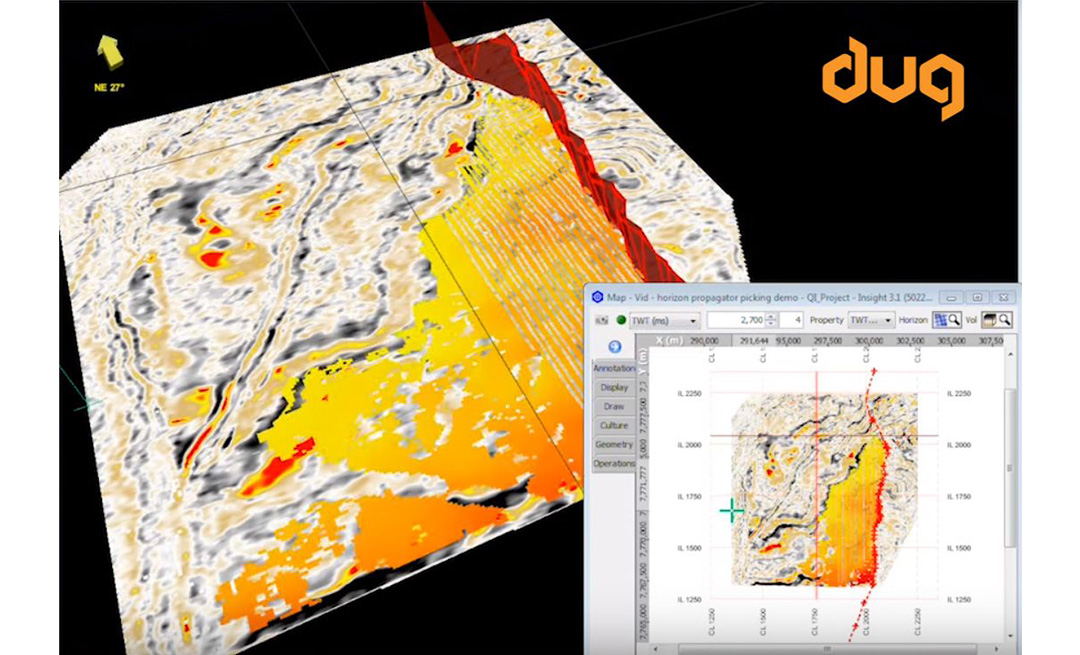Click the Horizon grid selector icon

pyautogui.click(x=940, y=318)
